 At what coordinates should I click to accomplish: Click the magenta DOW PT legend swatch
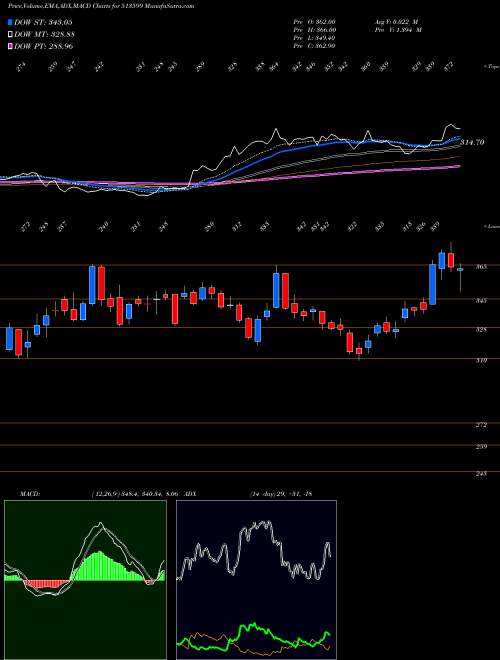click(x=10, y=46)
